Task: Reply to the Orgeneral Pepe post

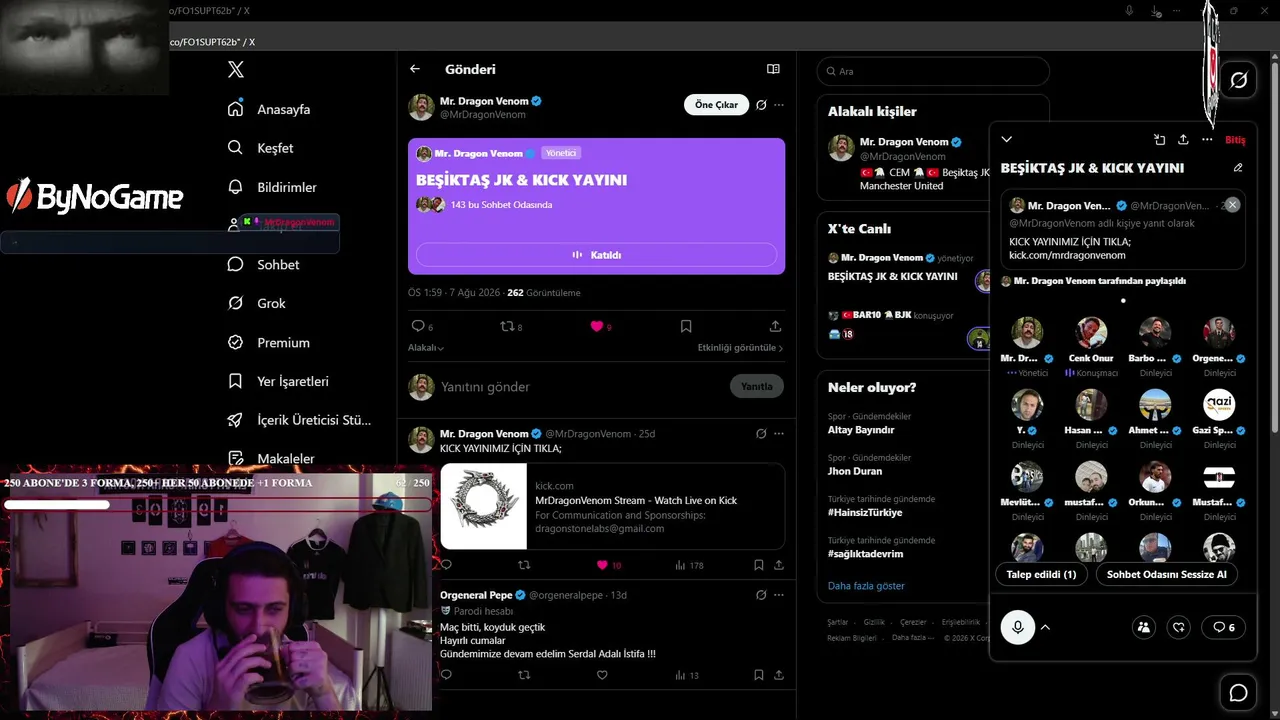Action: pos(446,675)
